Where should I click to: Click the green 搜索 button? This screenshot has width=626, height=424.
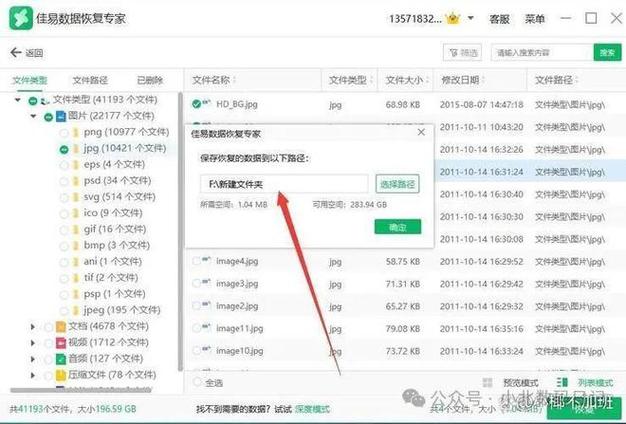(607, 52)
